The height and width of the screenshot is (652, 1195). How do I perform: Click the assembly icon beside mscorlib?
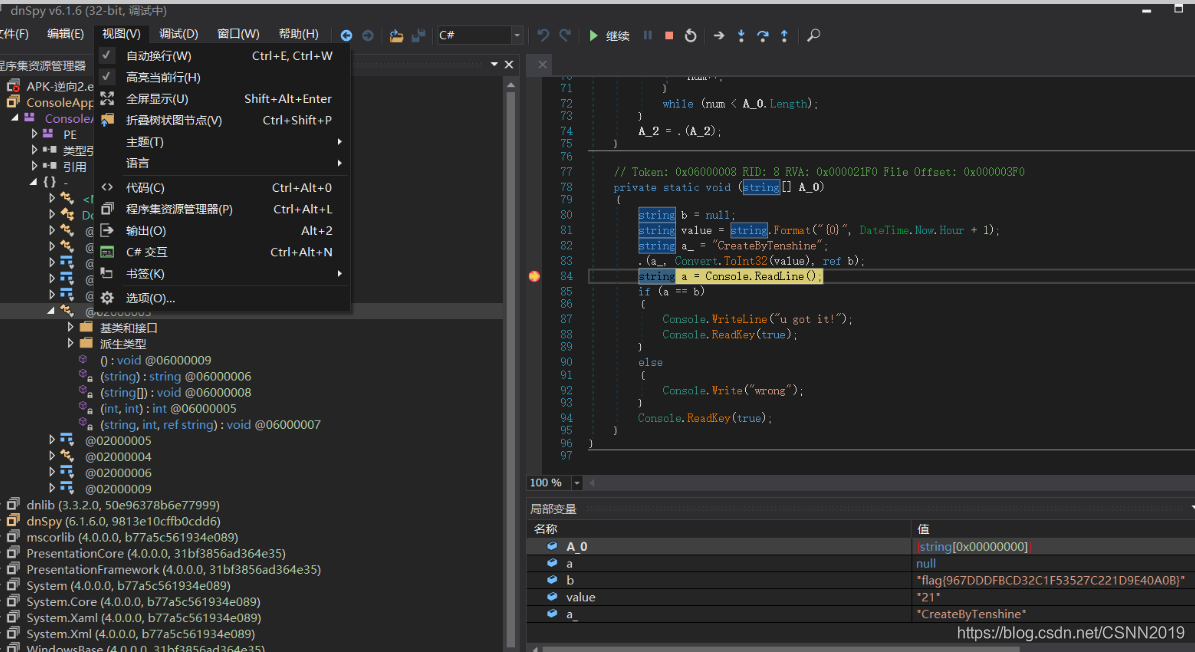click(13, 537)
